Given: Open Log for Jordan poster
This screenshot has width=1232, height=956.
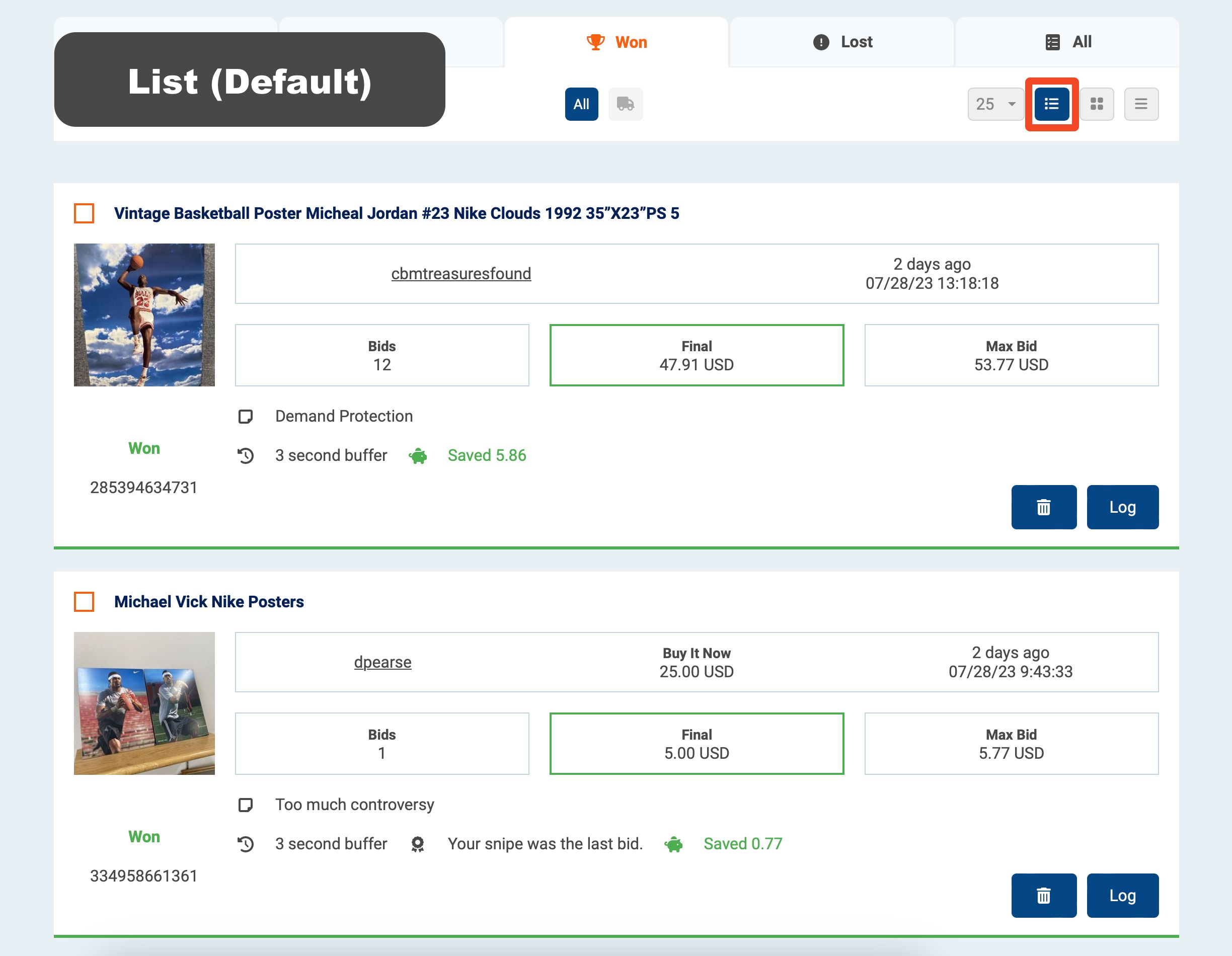Looking at the screenshot, I should pyautogui.click(x=1122, y=507).
